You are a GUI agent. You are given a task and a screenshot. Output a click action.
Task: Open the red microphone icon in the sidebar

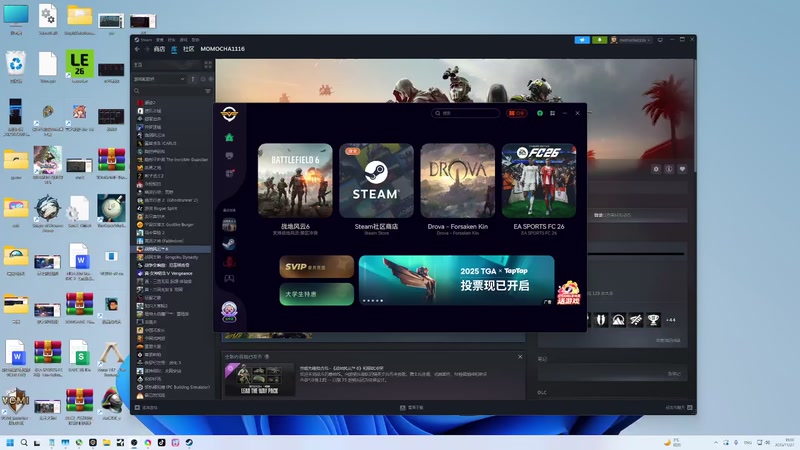[x=229, y=261]
